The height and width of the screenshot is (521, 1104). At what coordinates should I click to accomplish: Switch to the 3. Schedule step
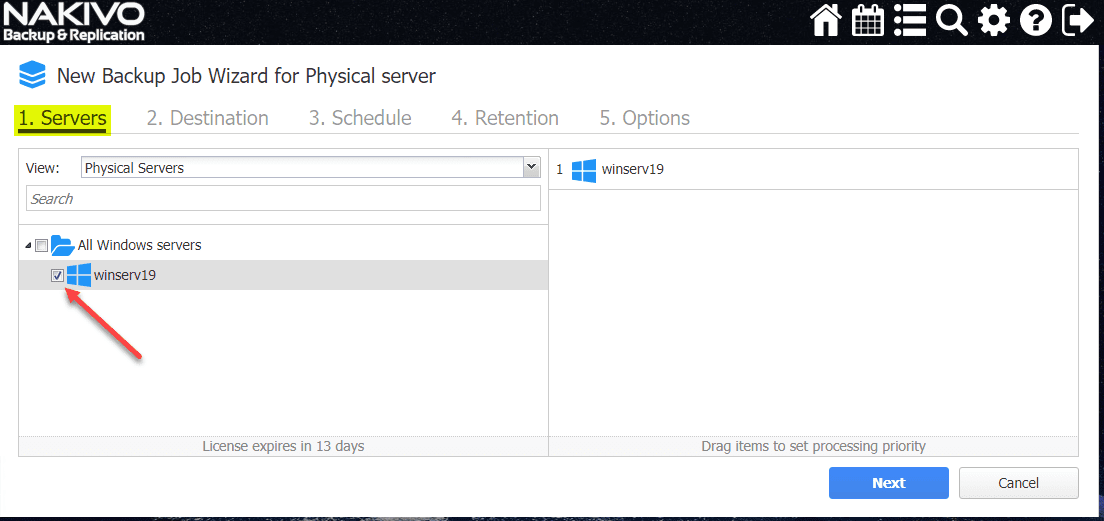360,118
